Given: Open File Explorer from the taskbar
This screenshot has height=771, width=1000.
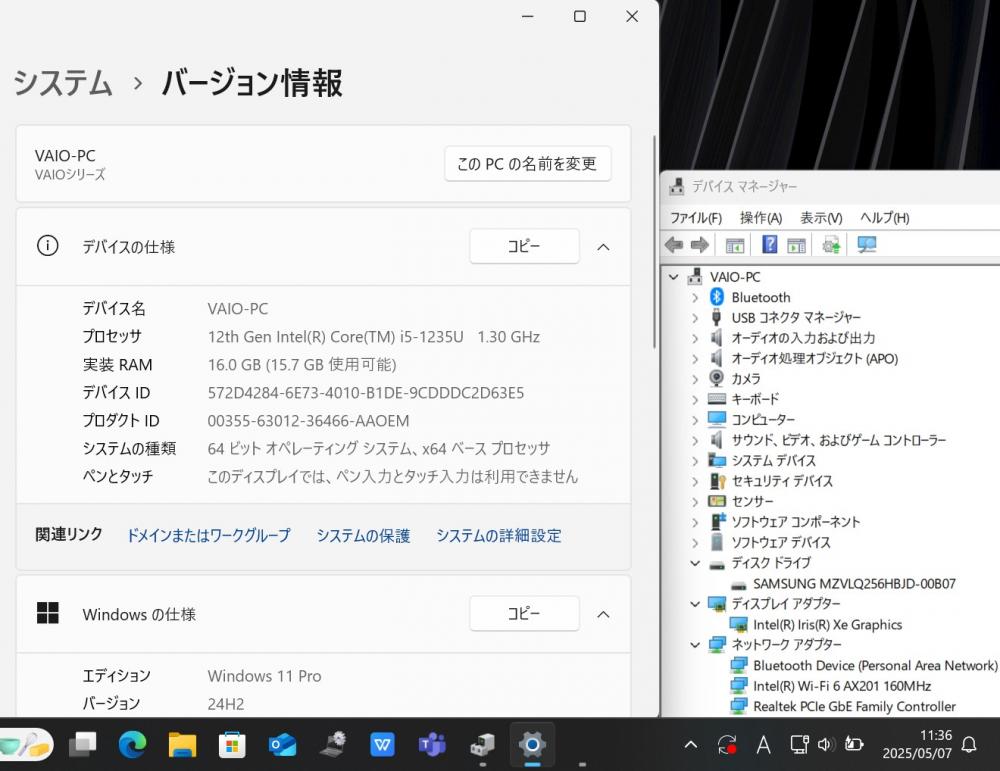Looking at the screenshot, I should click(x=182, y=744).
